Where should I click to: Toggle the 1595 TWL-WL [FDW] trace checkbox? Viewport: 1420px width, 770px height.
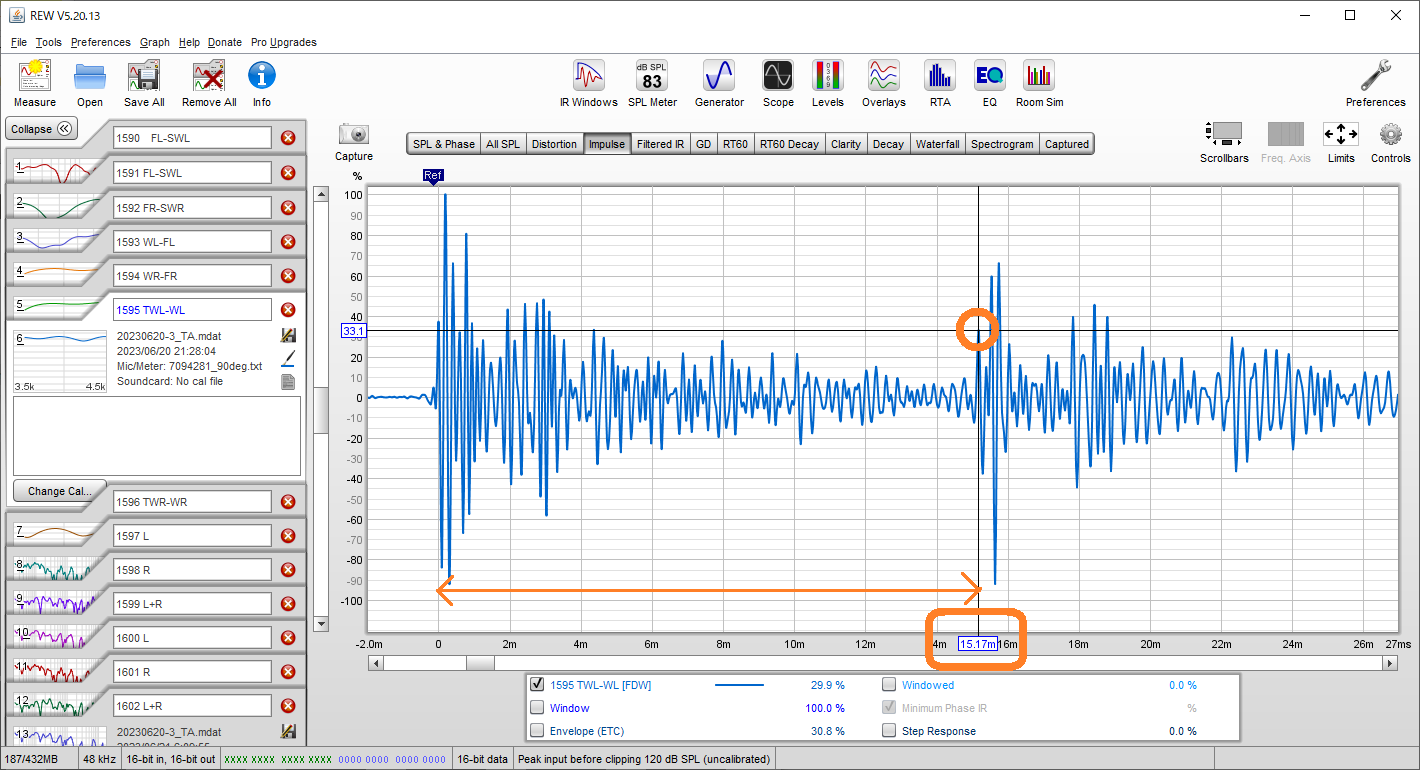538,685
